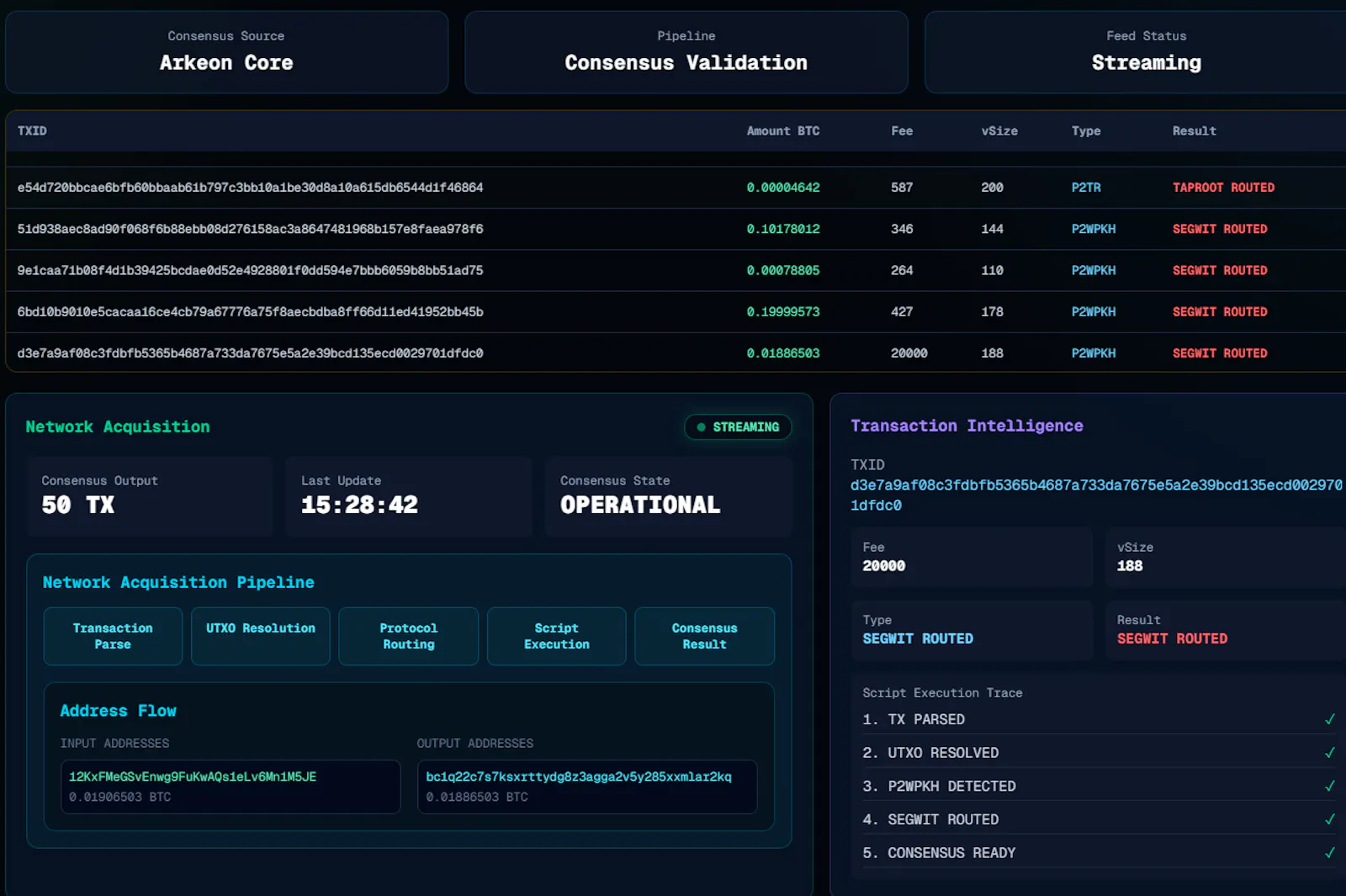Click the TAPROOT ROUTED result cell
Viewport: 1346px width, 896px height.
pyautogui.click(x=1224, y=188)
